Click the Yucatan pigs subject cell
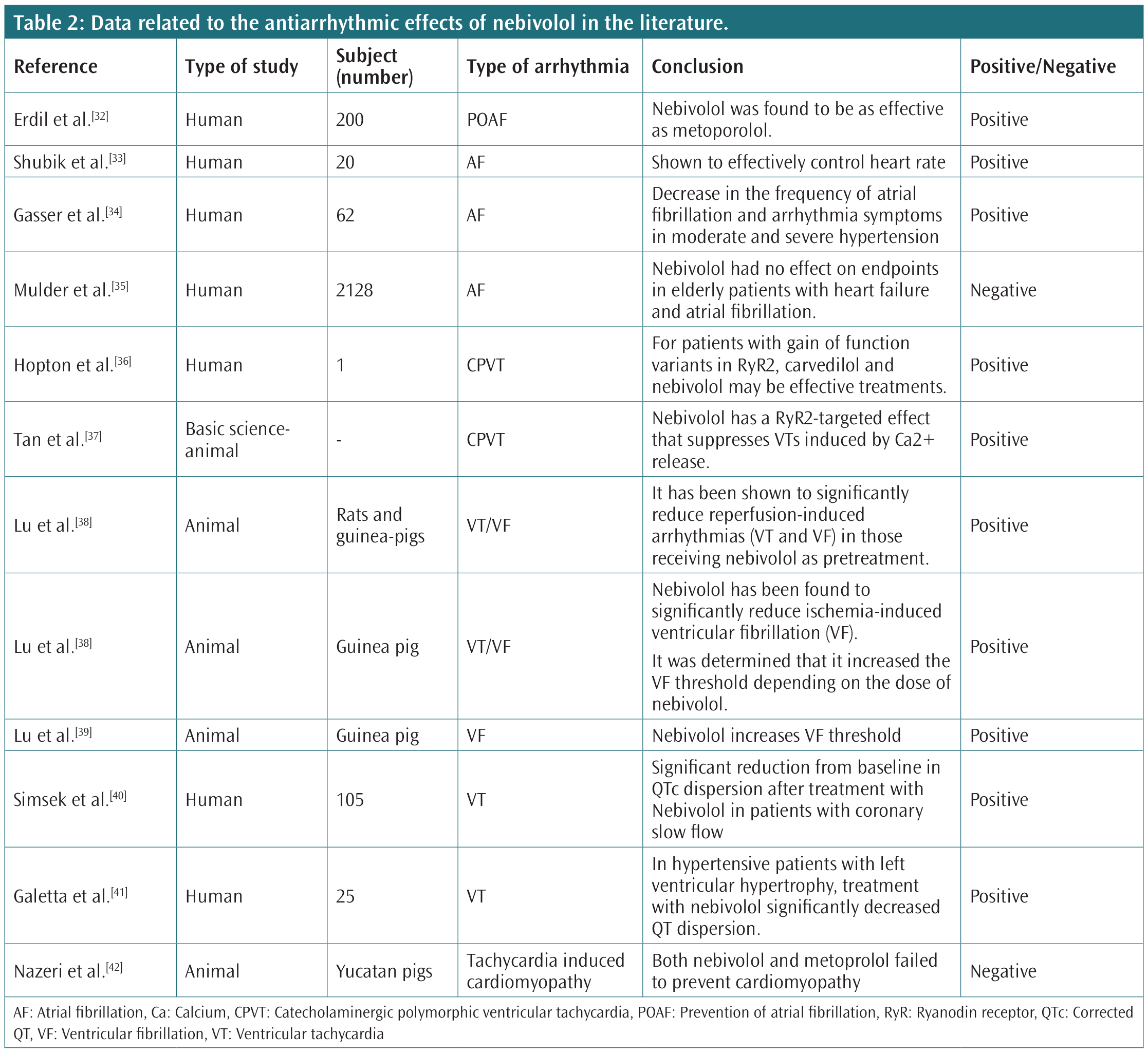The width and height of the screenshot is (1148, 1053). pos(384,971)
